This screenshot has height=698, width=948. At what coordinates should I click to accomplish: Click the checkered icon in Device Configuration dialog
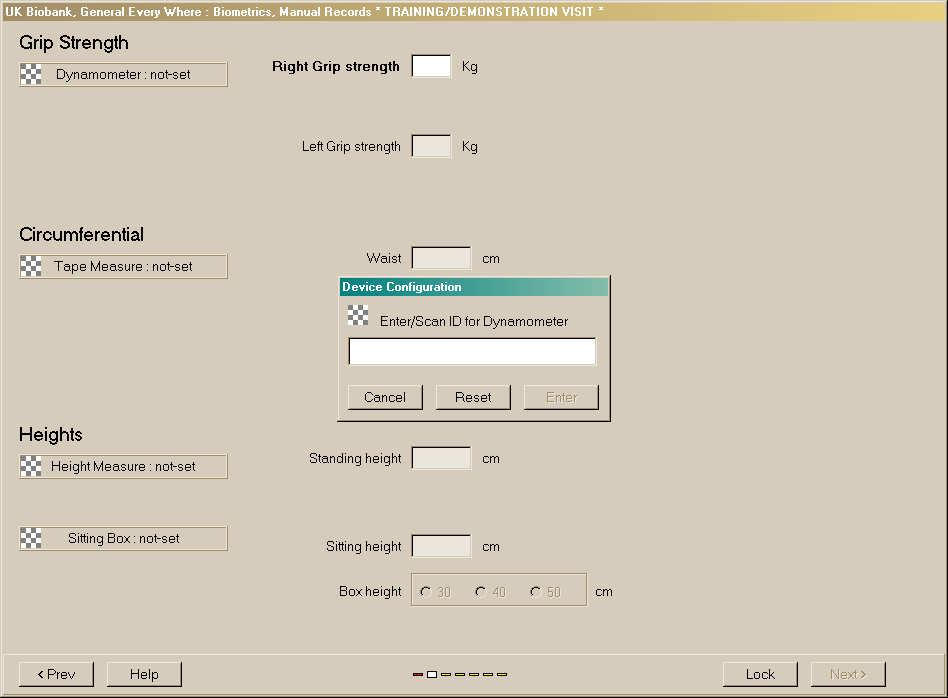pos(358,316)
